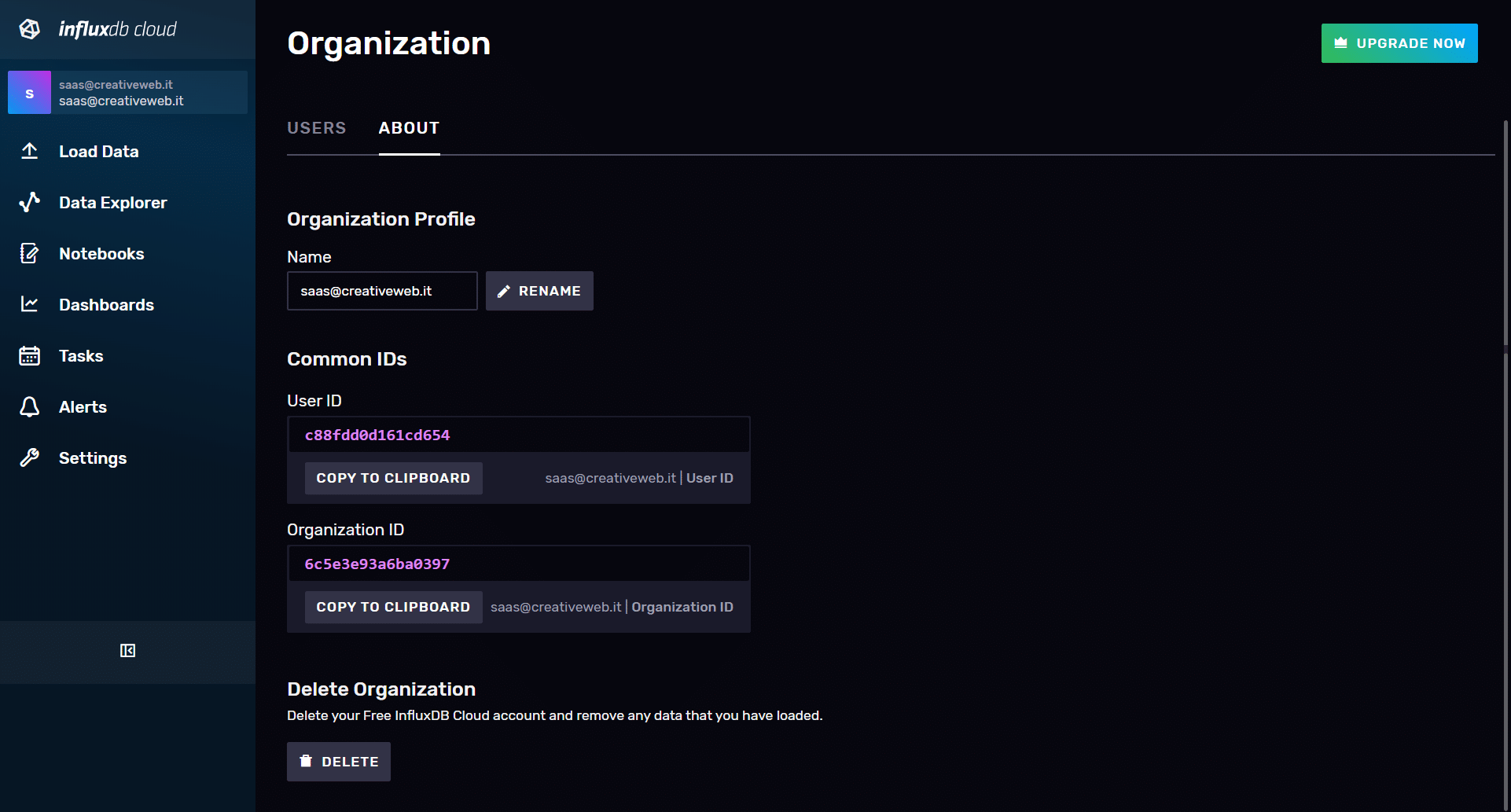Image resolution: width=1511 pixels, height=812 pixels.
Task: Delete the organization
Action: [x=339, y=762]
